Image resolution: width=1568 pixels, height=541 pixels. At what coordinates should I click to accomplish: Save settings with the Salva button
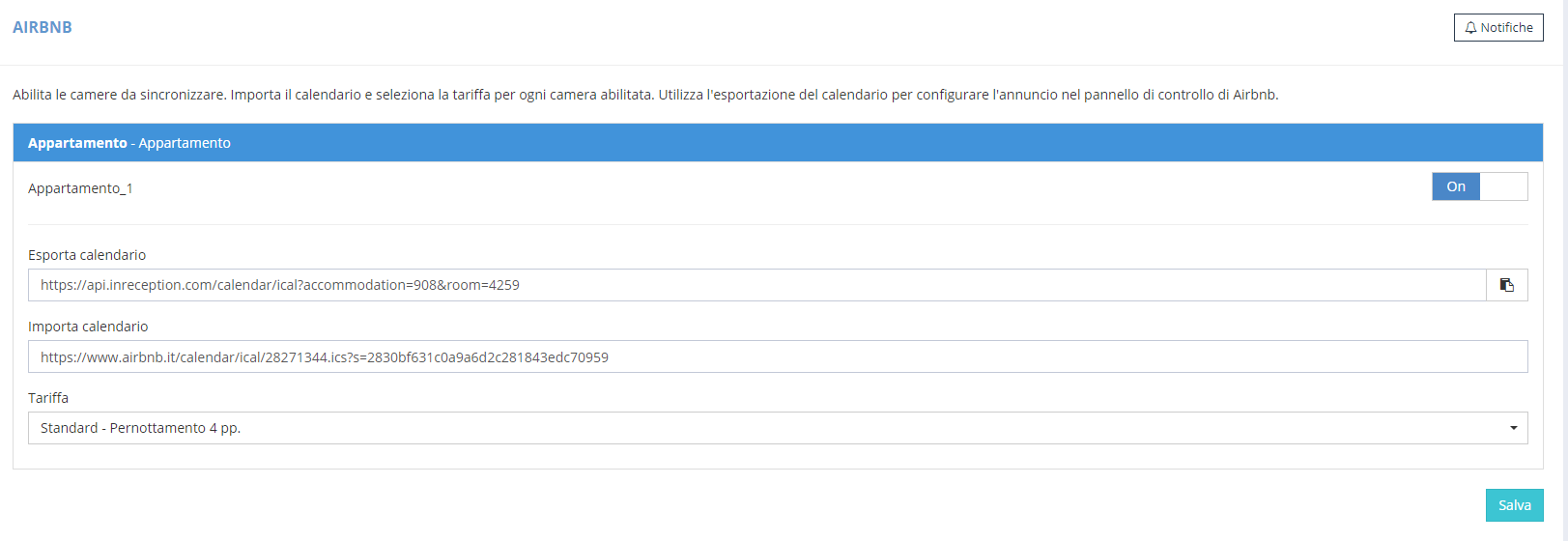coord(1514,505)
